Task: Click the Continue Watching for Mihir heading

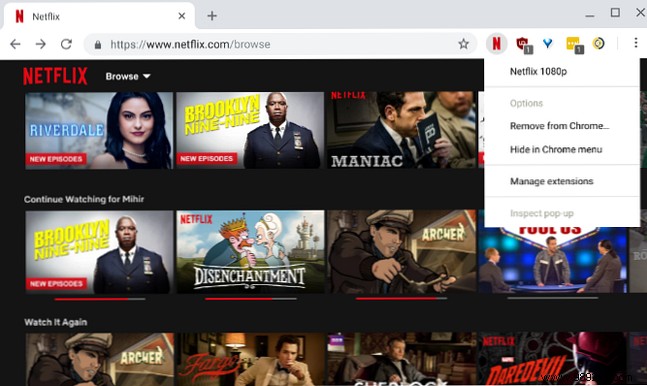Action: click(x=84, y=199)
